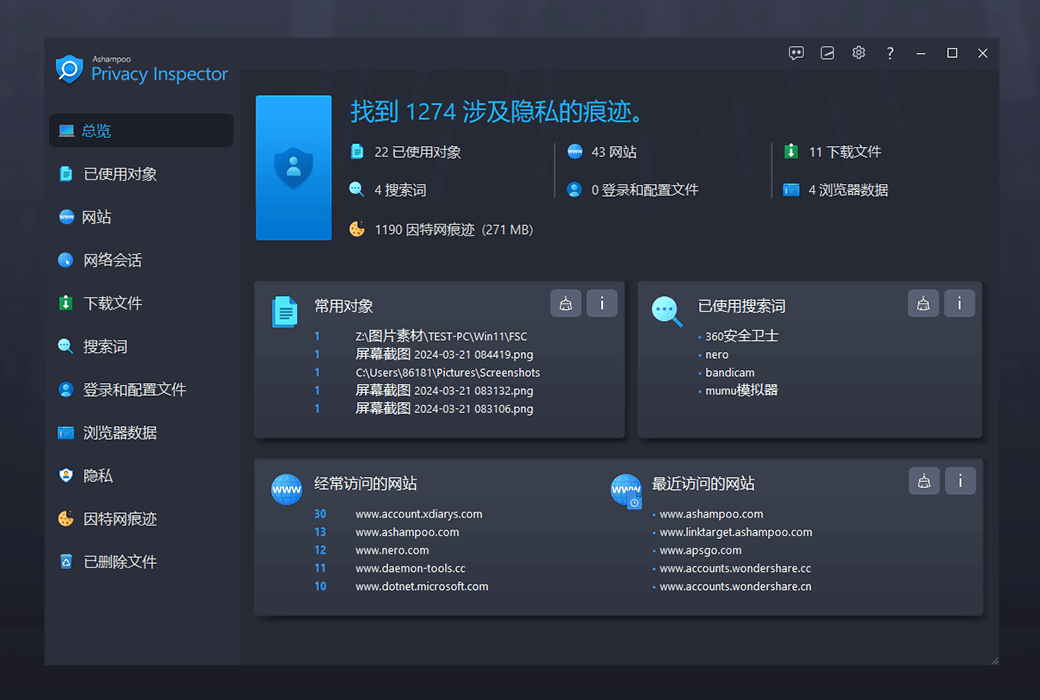Click the user icon beside 0 登录和配置文件

(574, 190)
